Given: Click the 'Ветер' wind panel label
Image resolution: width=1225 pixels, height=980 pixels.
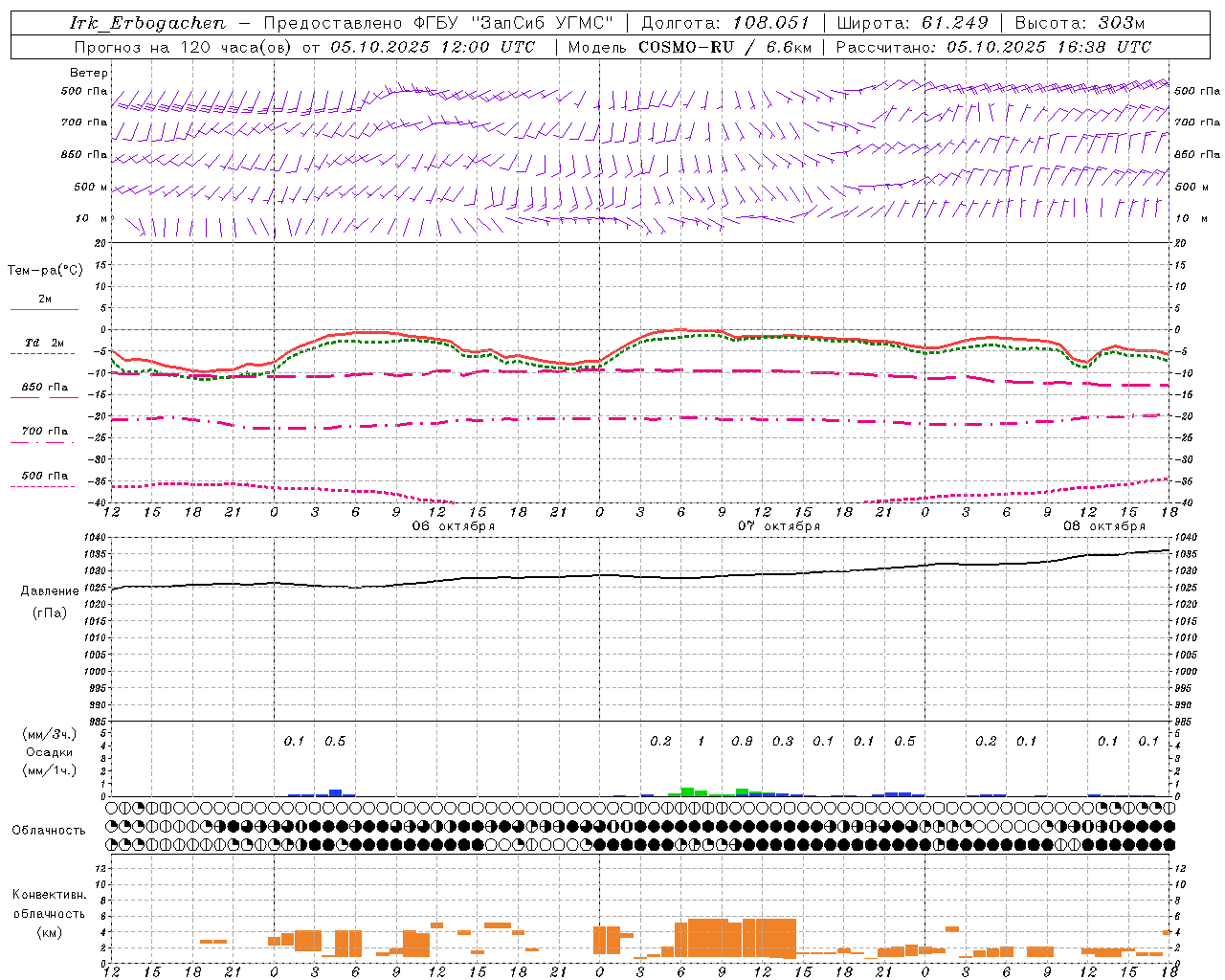Looking at the screenshot, I should point(89,73).
